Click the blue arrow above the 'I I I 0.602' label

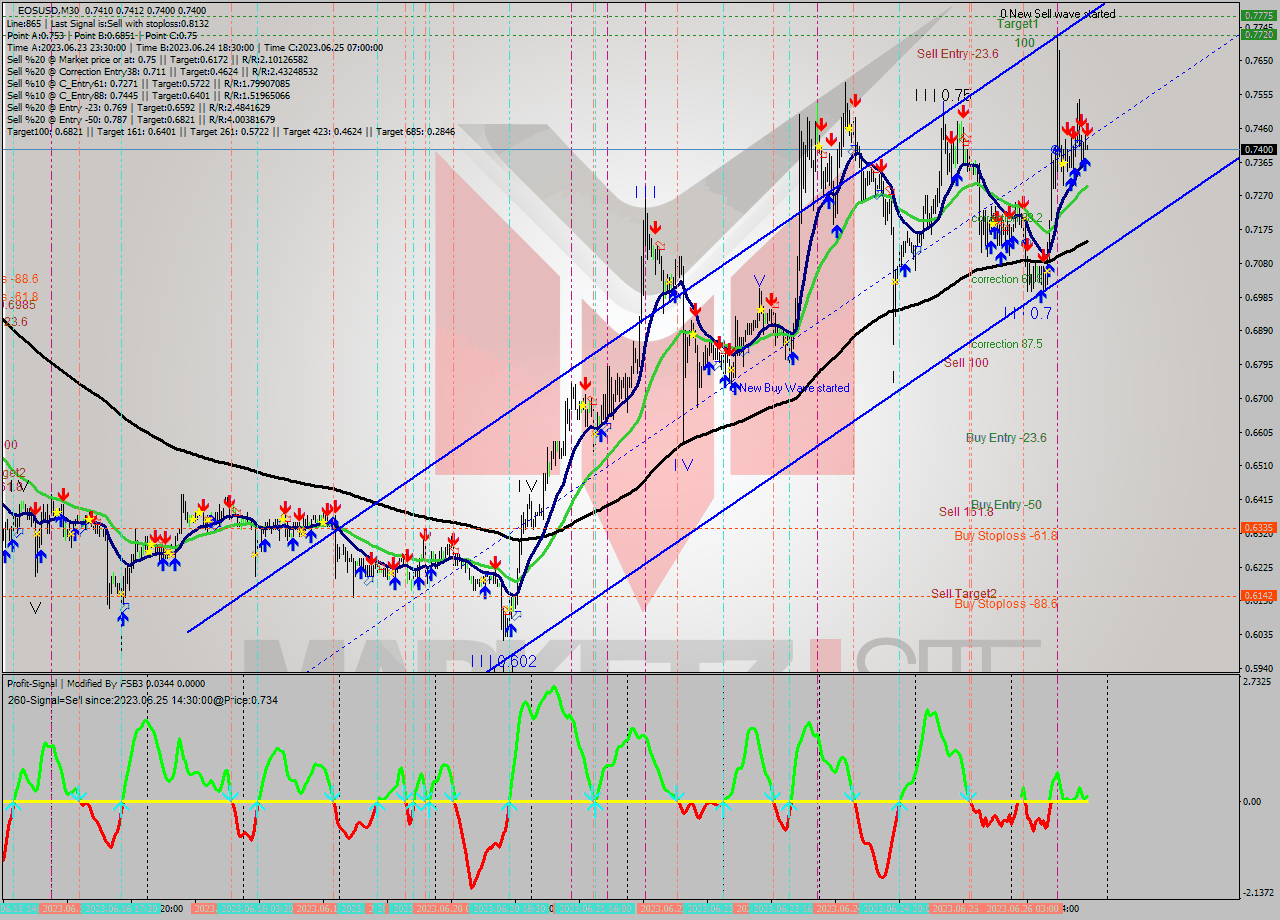coord(510,630)
